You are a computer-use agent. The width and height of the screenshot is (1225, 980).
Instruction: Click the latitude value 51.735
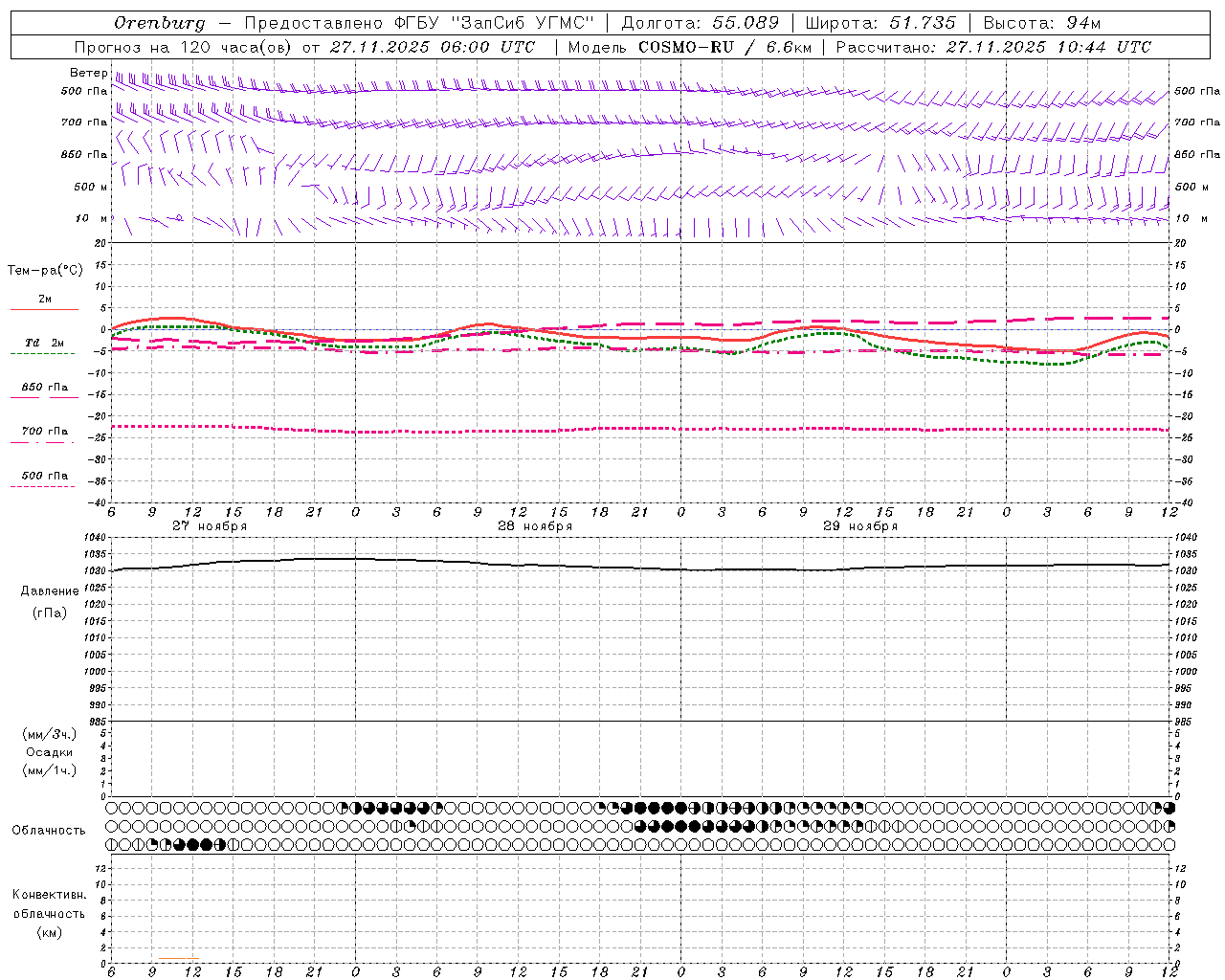[923, 23]
